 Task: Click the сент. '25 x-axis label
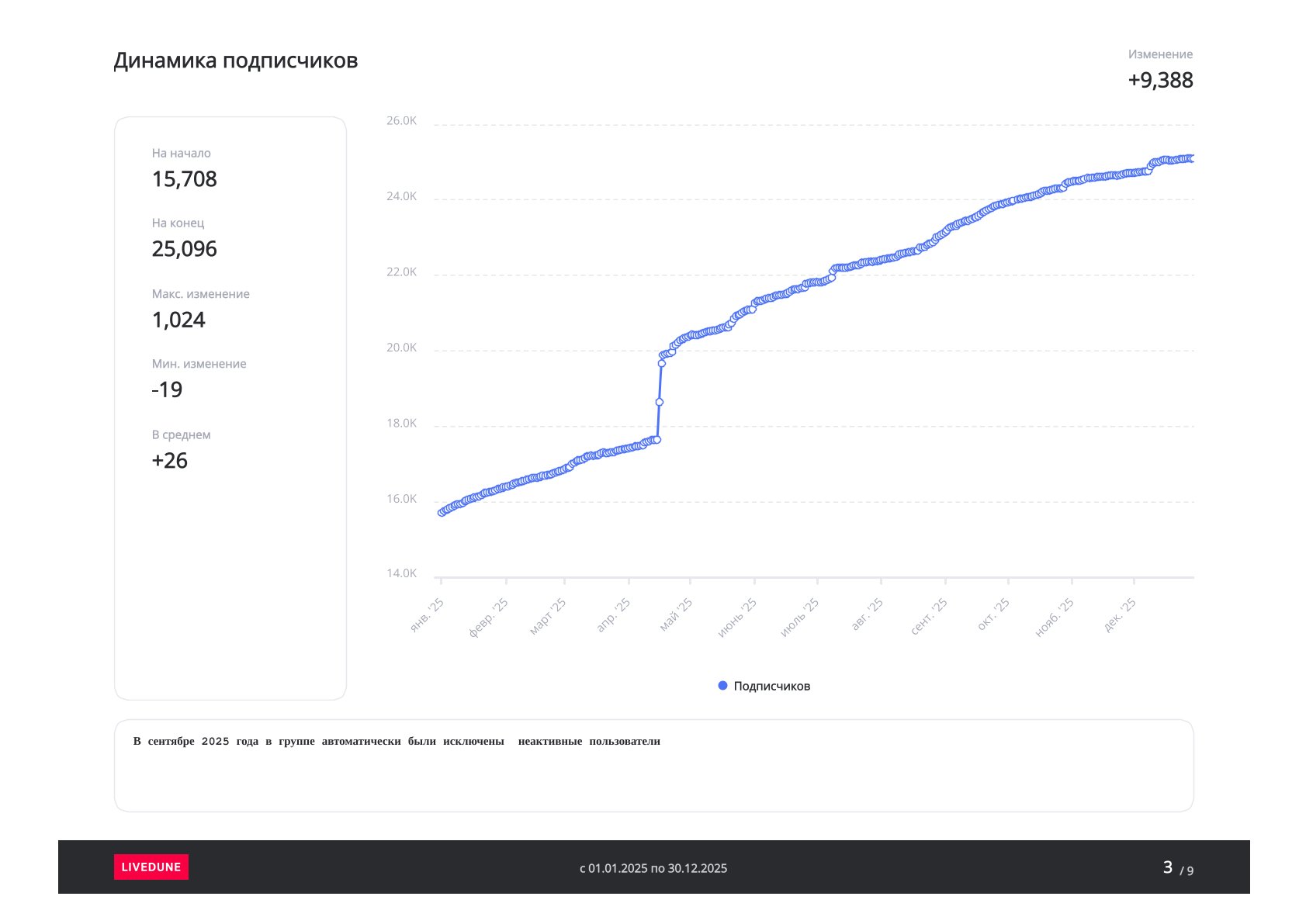coord(929,617)
